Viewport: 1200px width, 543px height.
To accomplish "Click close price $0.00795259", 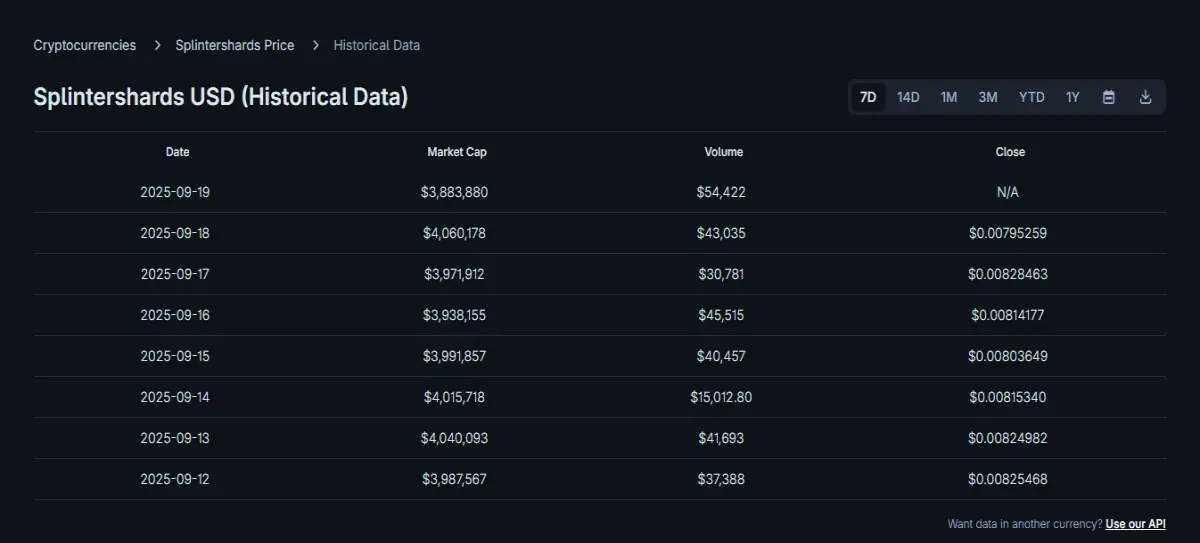I will [1008, 233].
